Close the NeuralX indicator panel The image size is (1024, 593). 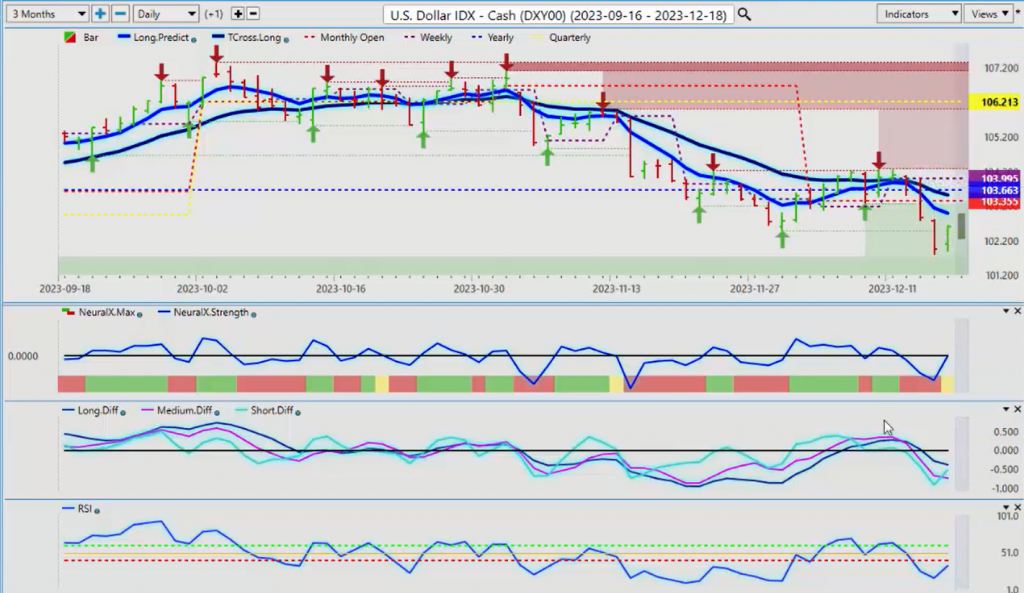pos(1017,312)
